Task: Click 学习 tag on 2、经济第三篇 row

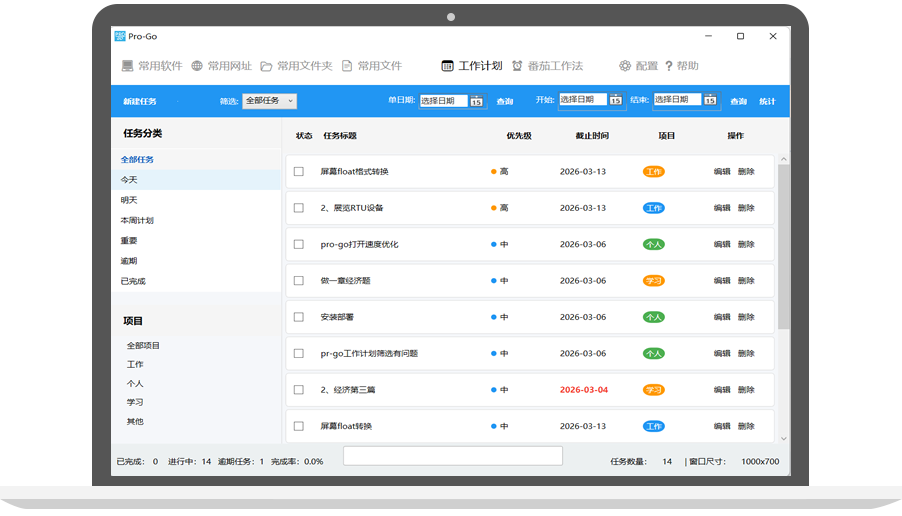Action: coord(653,389)
